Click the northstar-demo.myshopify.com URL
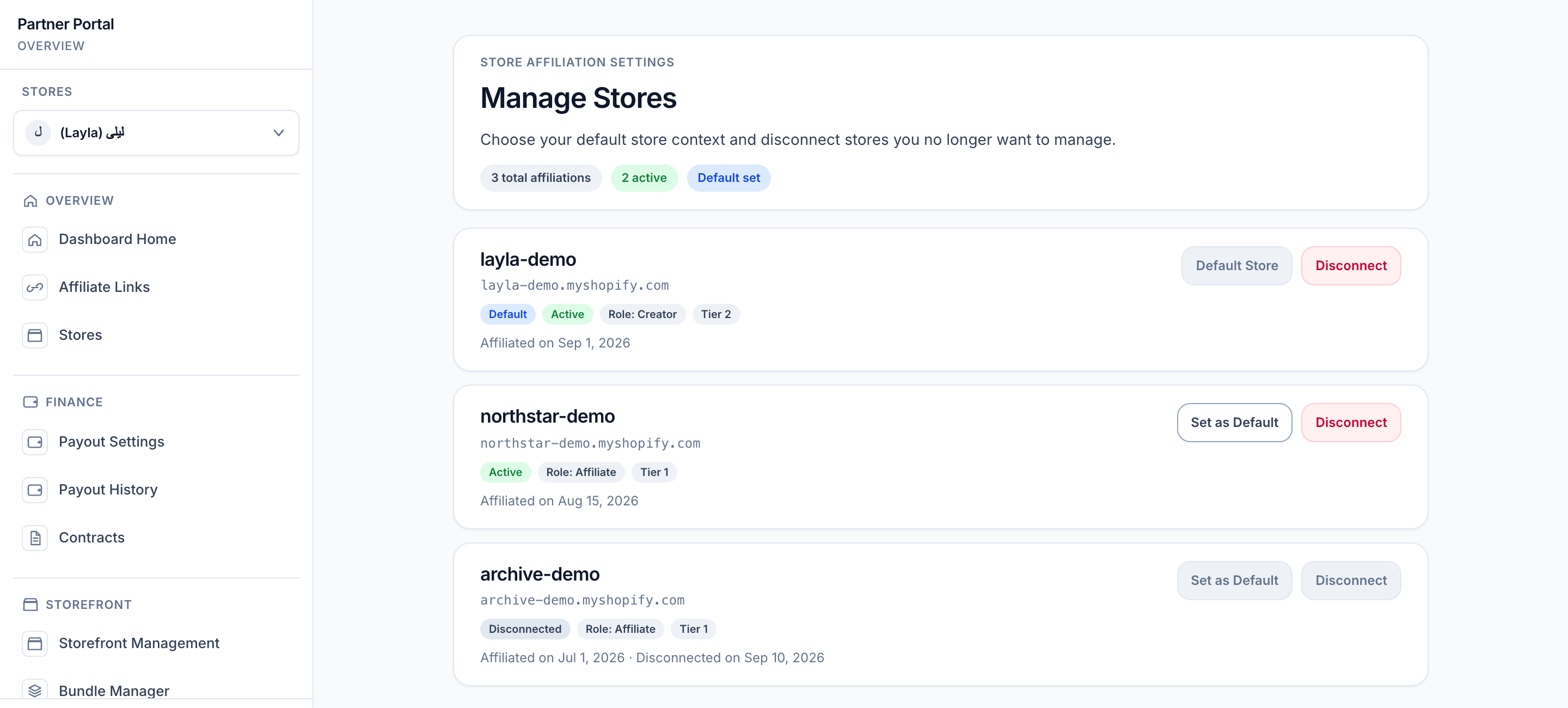1568x708 pixels. [590, 444]
